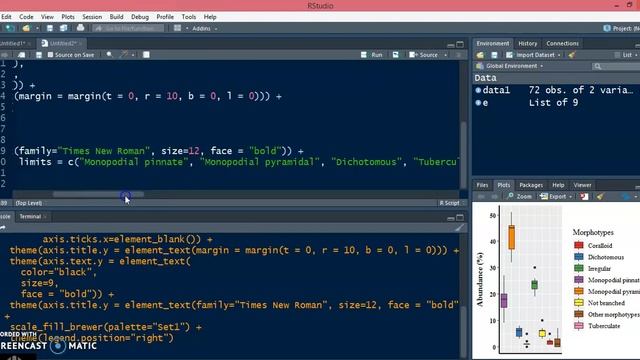Click the remove current plot icon
This screenshot has width=640, height=360.
[584, 196]
